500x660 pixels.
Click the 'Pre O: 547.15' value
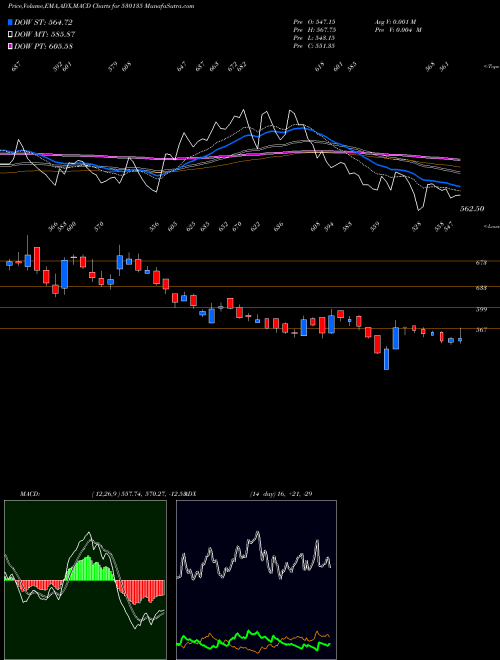pyautogui.click(x=314, y=21)
